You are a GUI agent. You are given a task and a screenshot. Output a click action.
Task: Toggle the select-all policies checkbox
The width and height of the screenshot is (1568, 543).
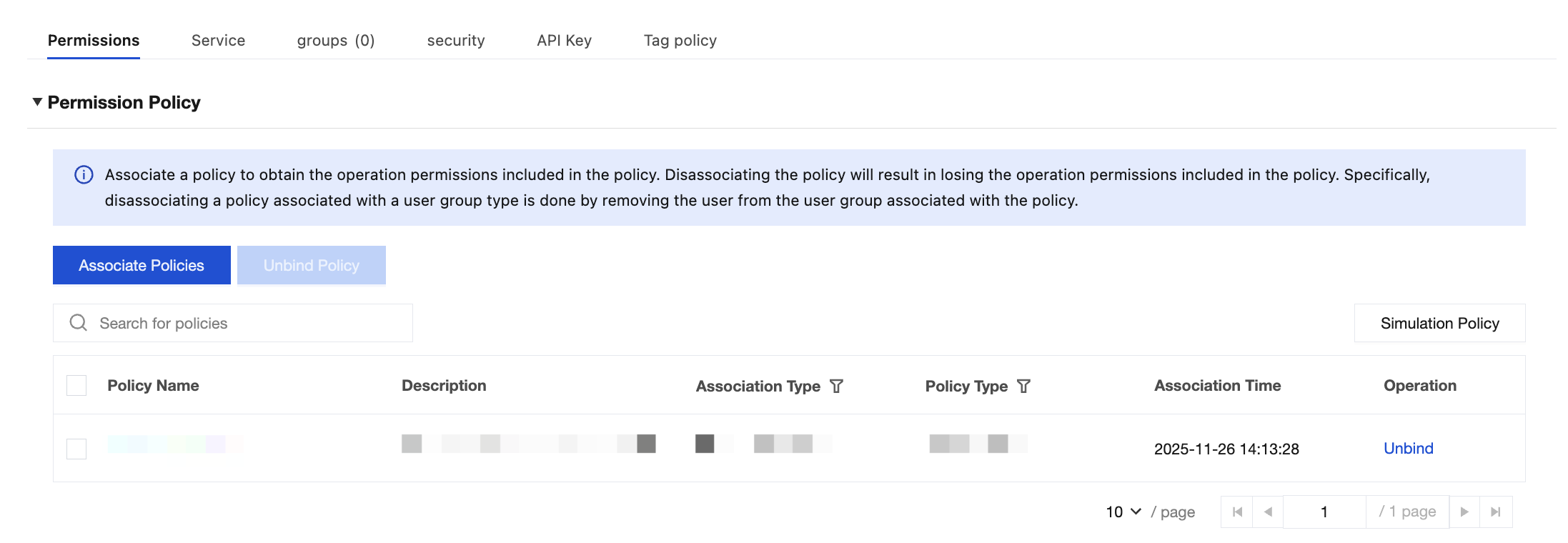coord(76,386)
